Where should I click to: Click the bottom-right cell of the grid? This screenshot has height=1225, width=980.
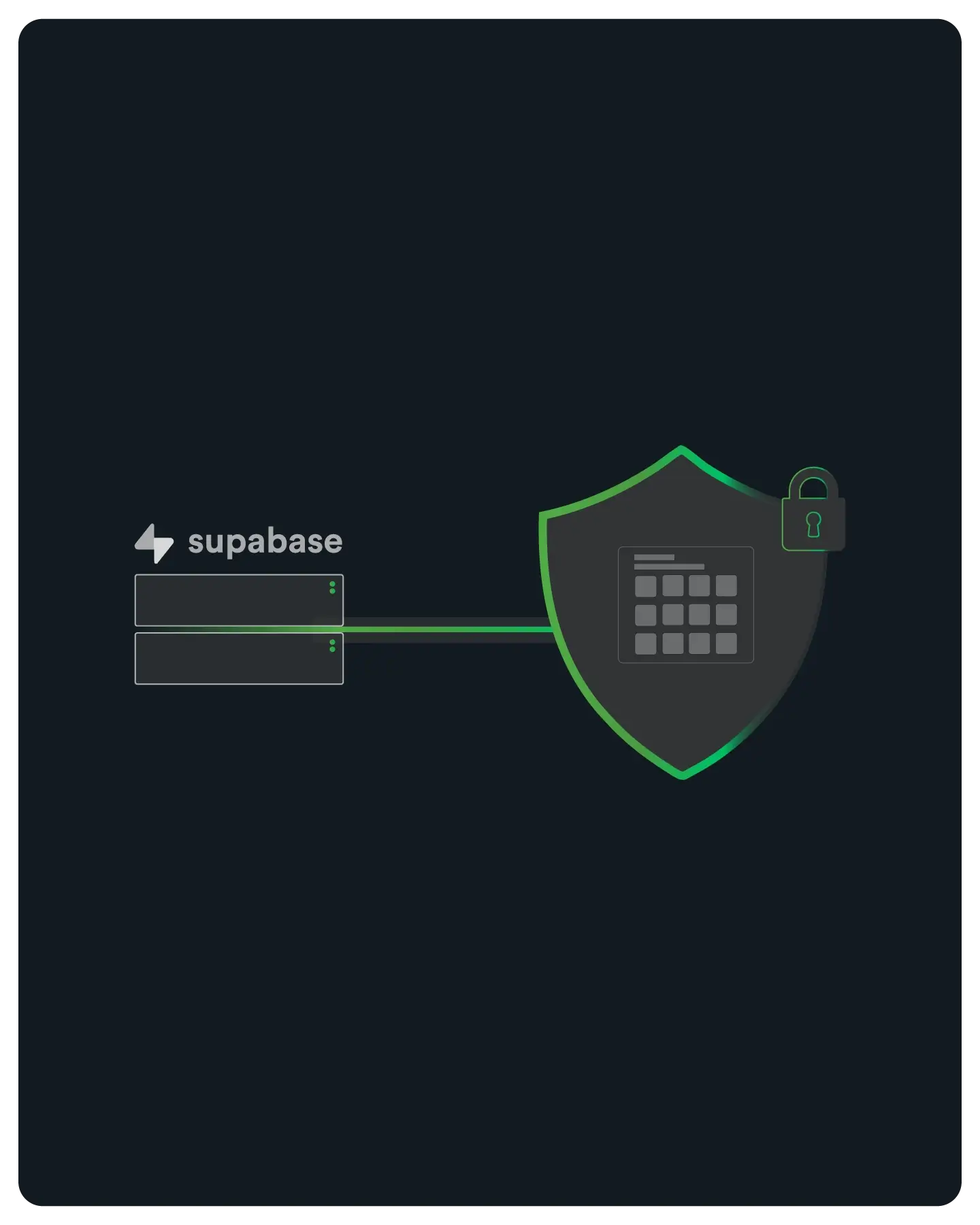726,644
